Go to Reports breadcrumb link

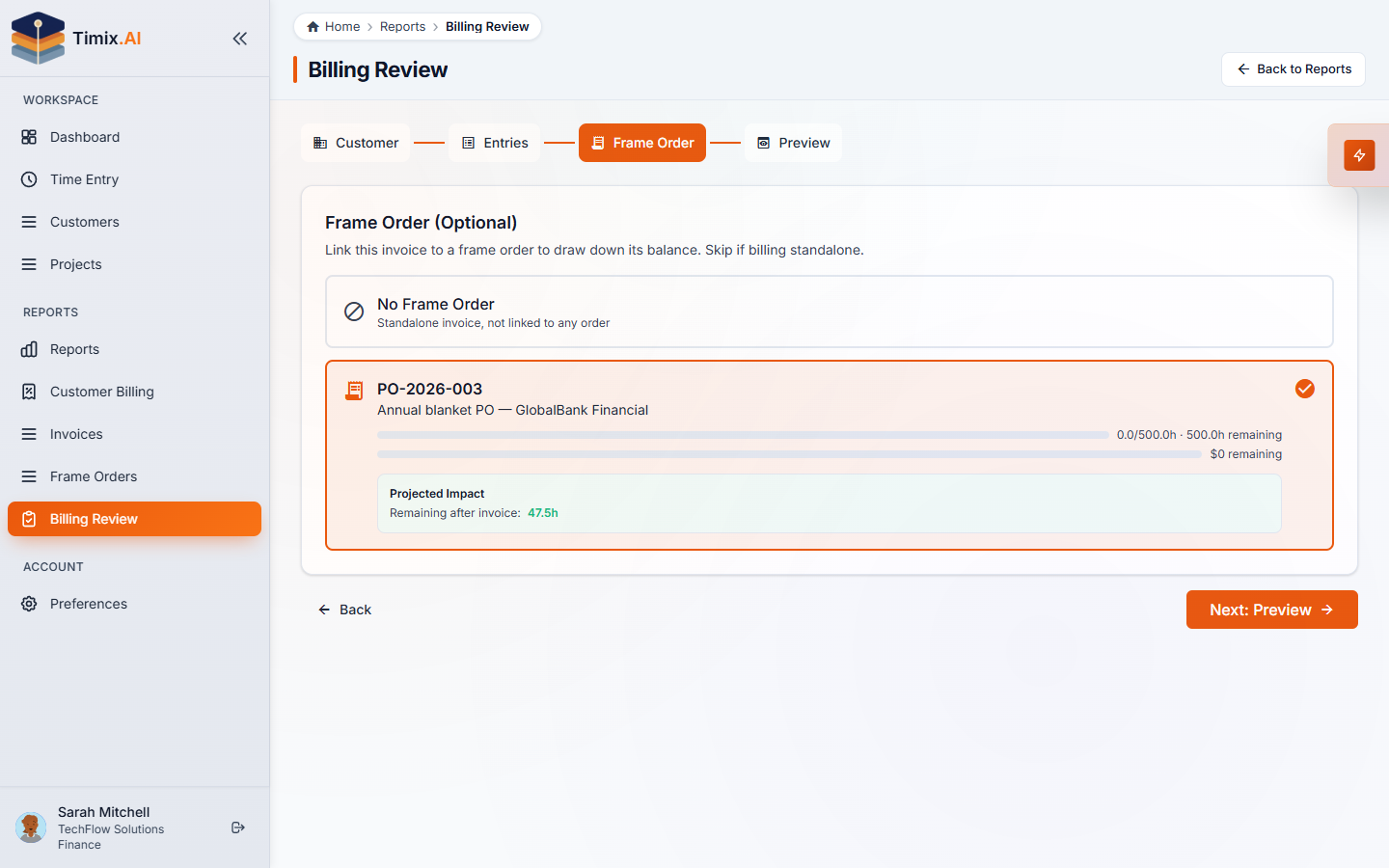[x=402, y=27]
